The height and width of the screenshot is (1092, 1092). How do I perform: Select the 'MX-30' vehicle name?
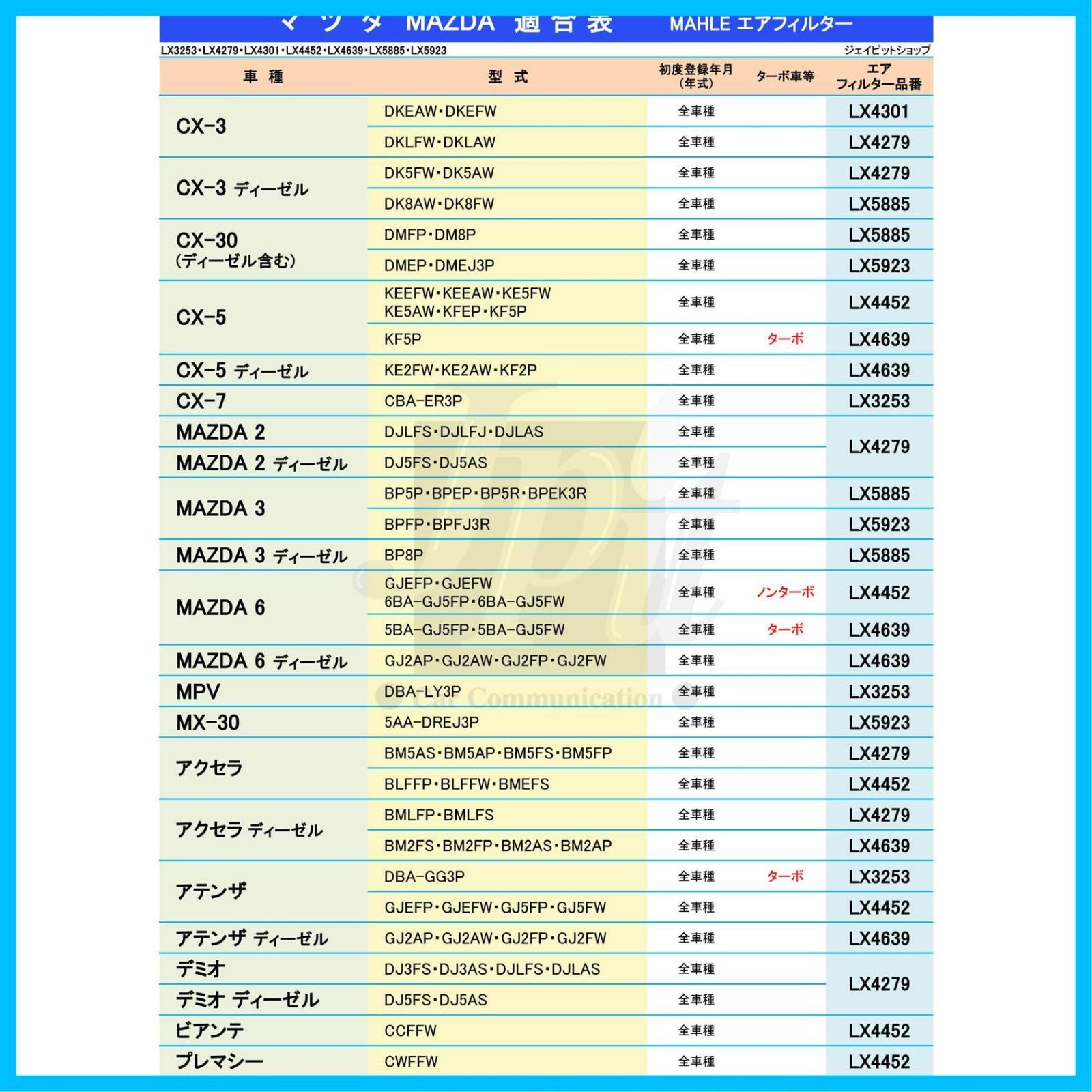[x=208, y=723]
